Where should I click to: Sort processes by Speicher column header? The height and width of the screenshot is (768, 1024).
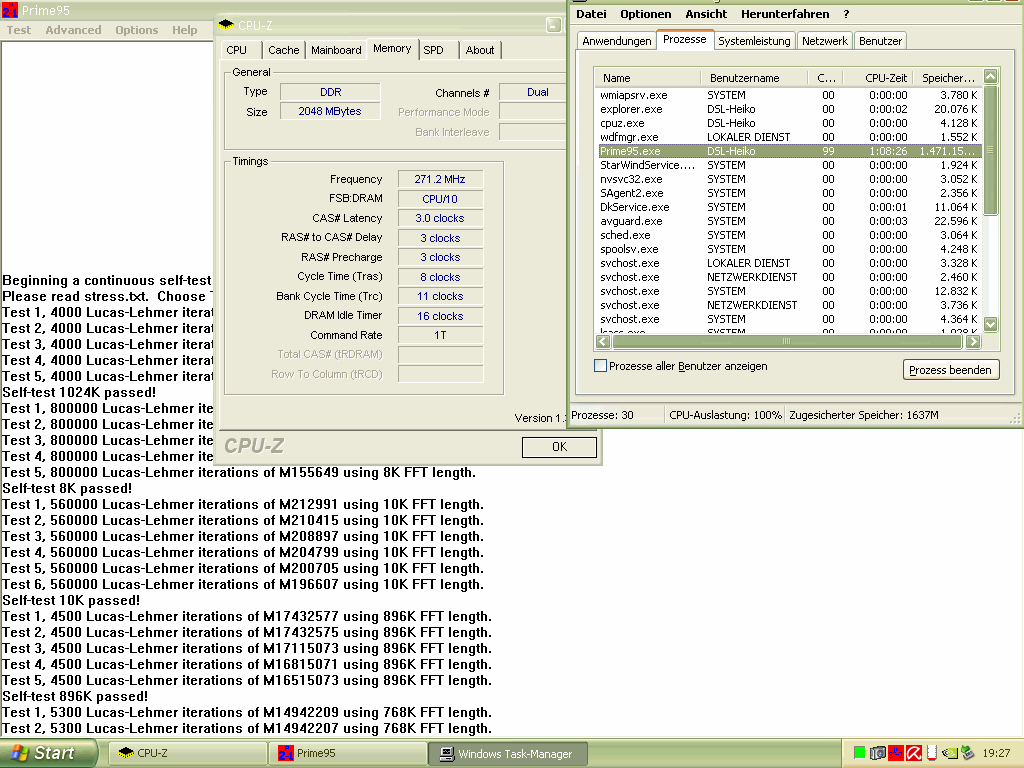(x=948, y=78)
